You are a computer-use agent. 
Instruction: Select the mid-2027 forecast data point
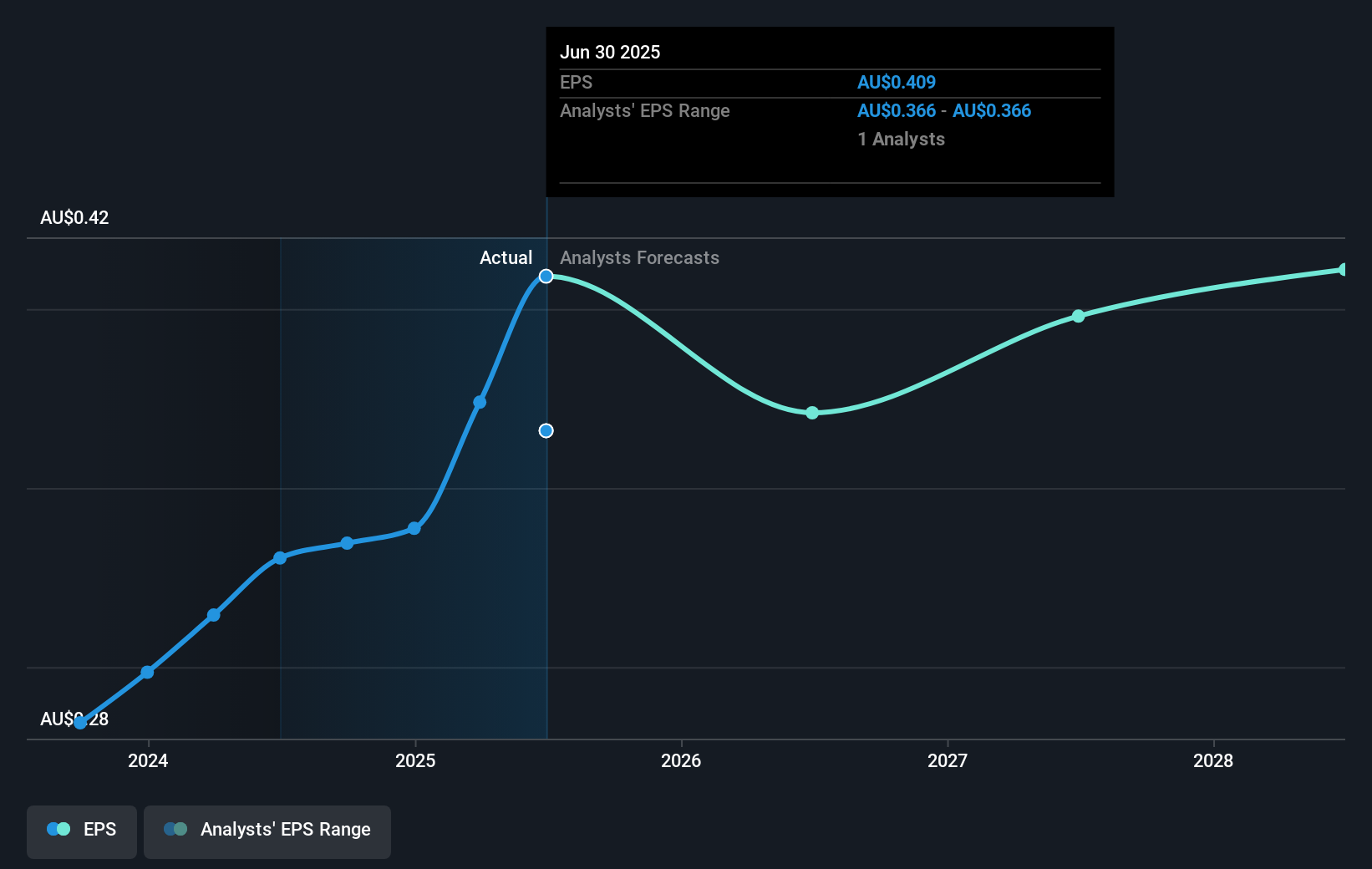point(1079,316)
